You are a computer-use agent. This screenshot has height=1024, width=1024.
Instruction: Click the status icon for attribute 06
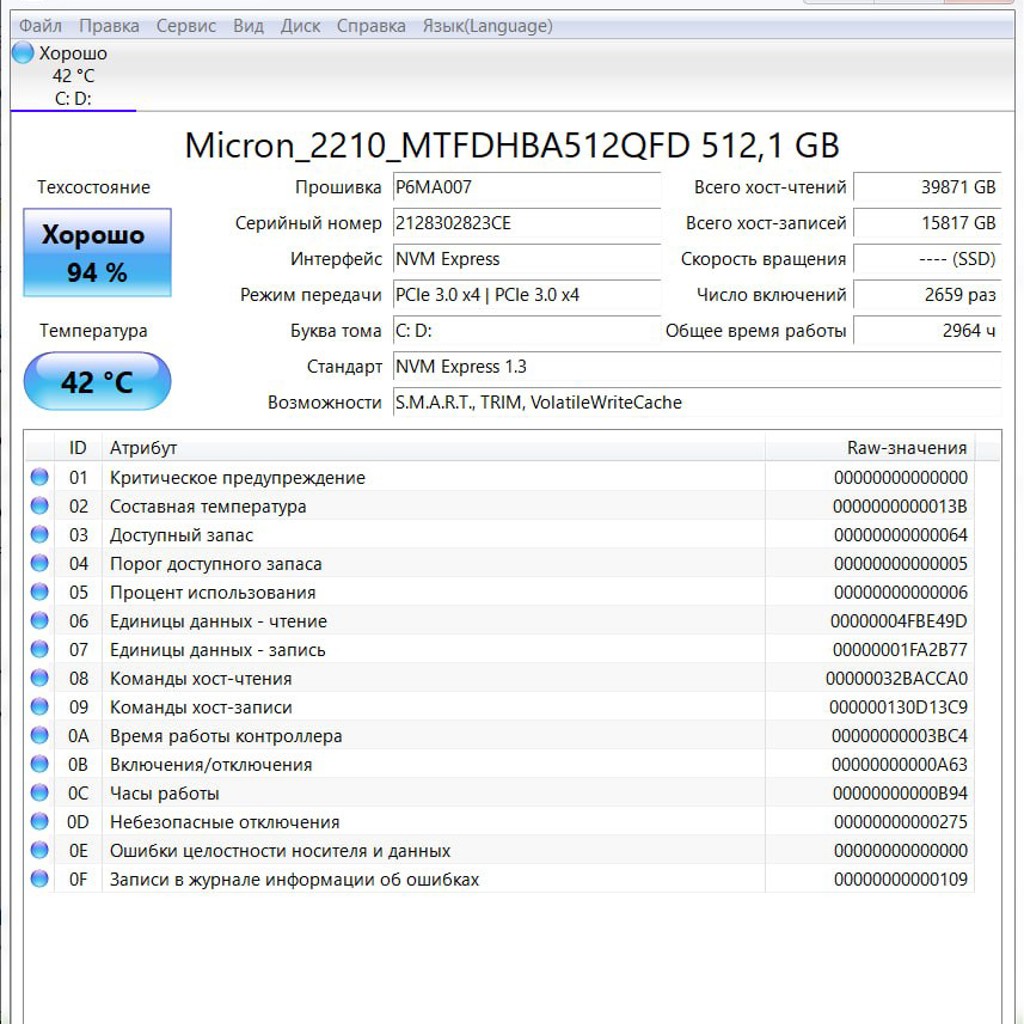click(x=40, y=620)
